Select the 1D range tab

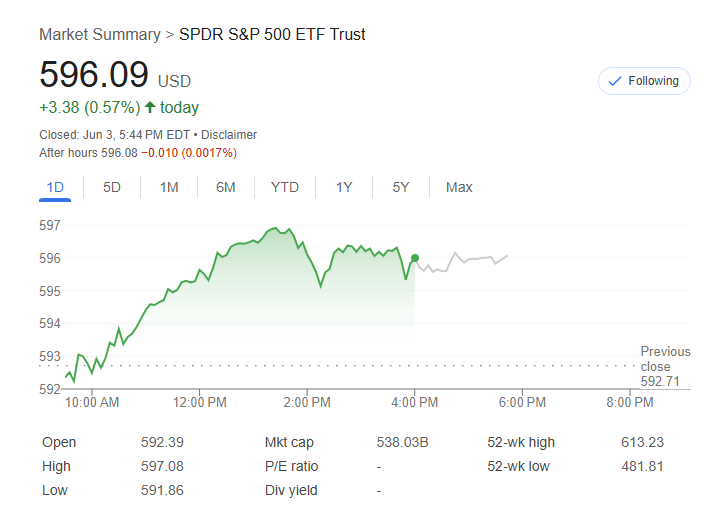pos(55,187)
